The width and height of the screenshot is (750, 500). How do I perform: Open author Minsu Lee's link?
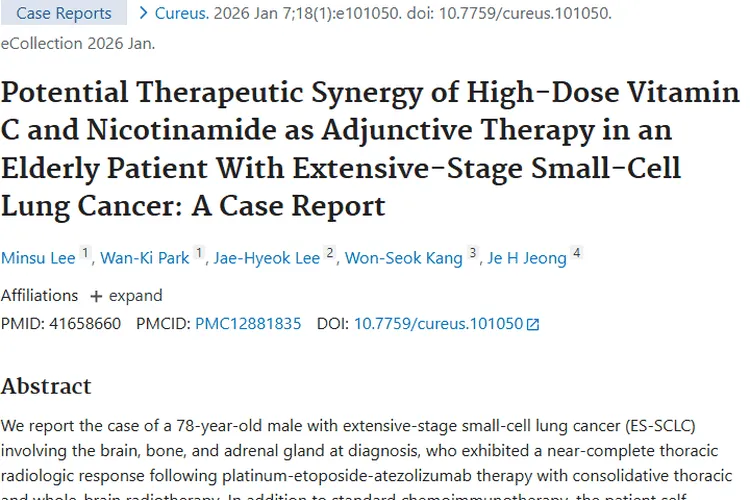38,258
